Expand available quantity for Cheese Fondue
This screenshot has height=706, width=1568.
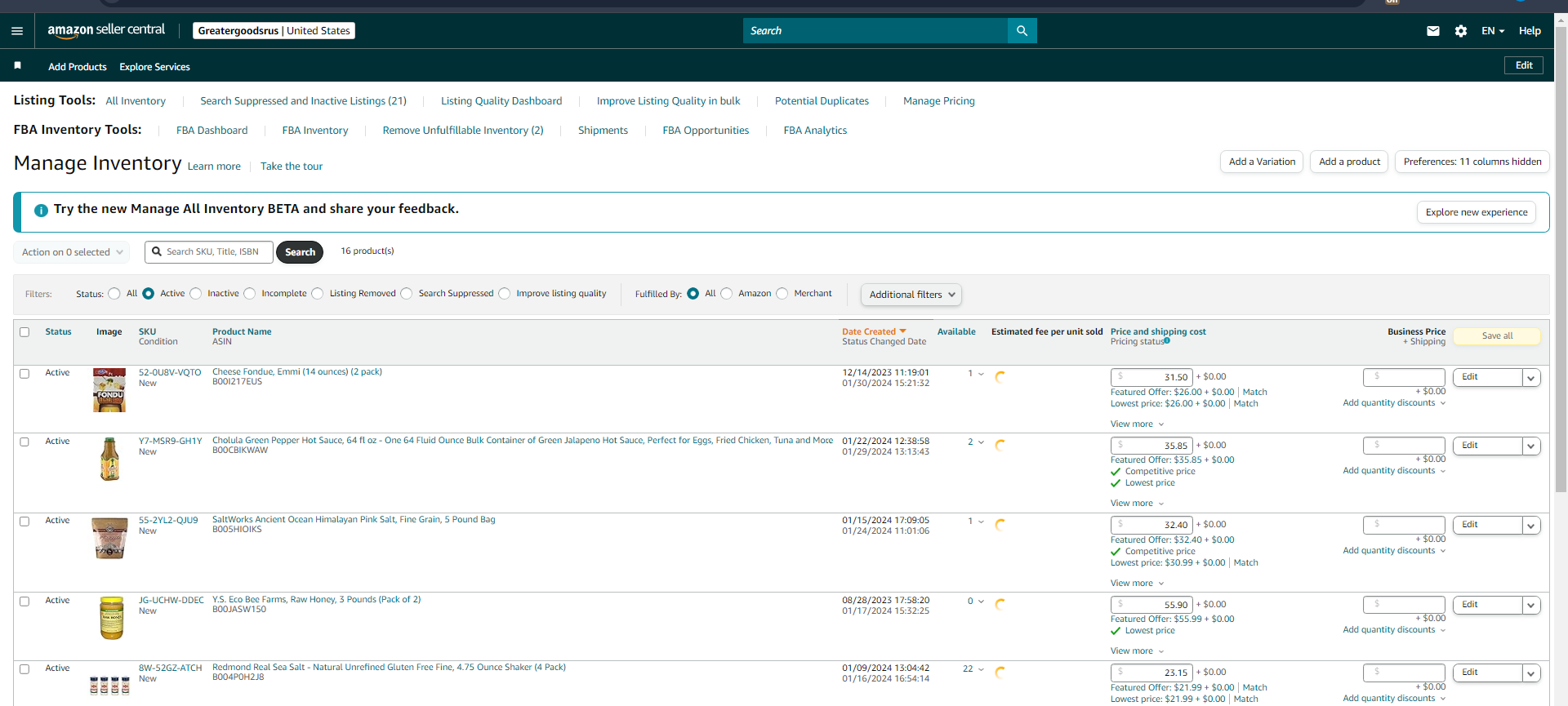(982, 374)
